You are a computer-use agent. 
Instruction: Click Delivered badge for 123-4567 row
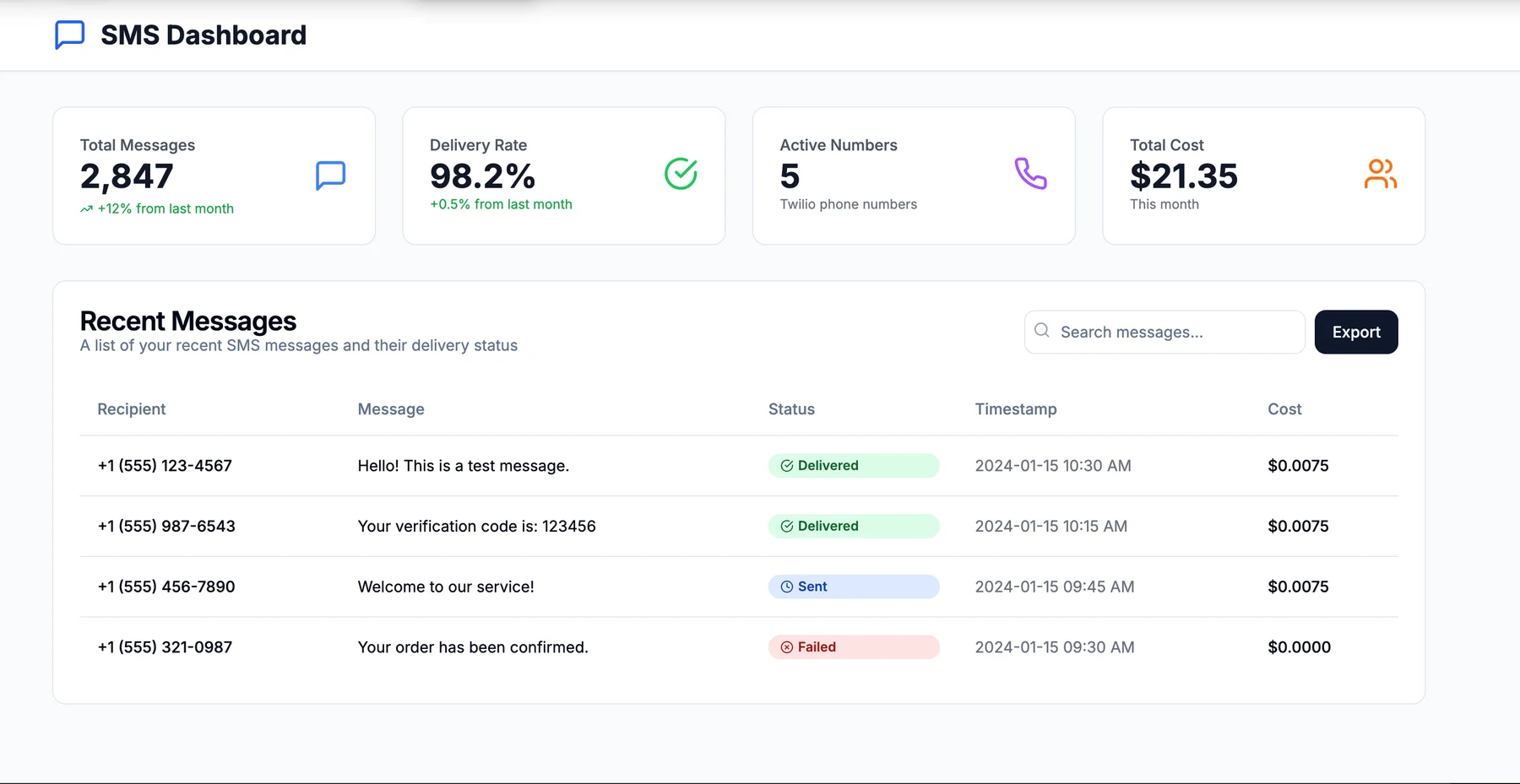tap(854, 466)
